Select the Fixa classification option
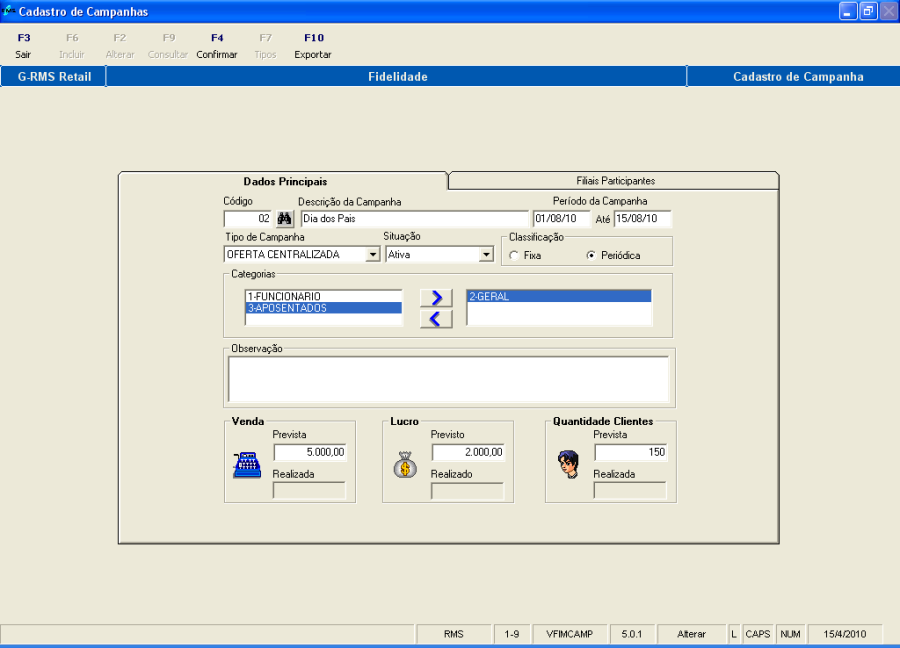The image size is (900, 648). (515, 256)
